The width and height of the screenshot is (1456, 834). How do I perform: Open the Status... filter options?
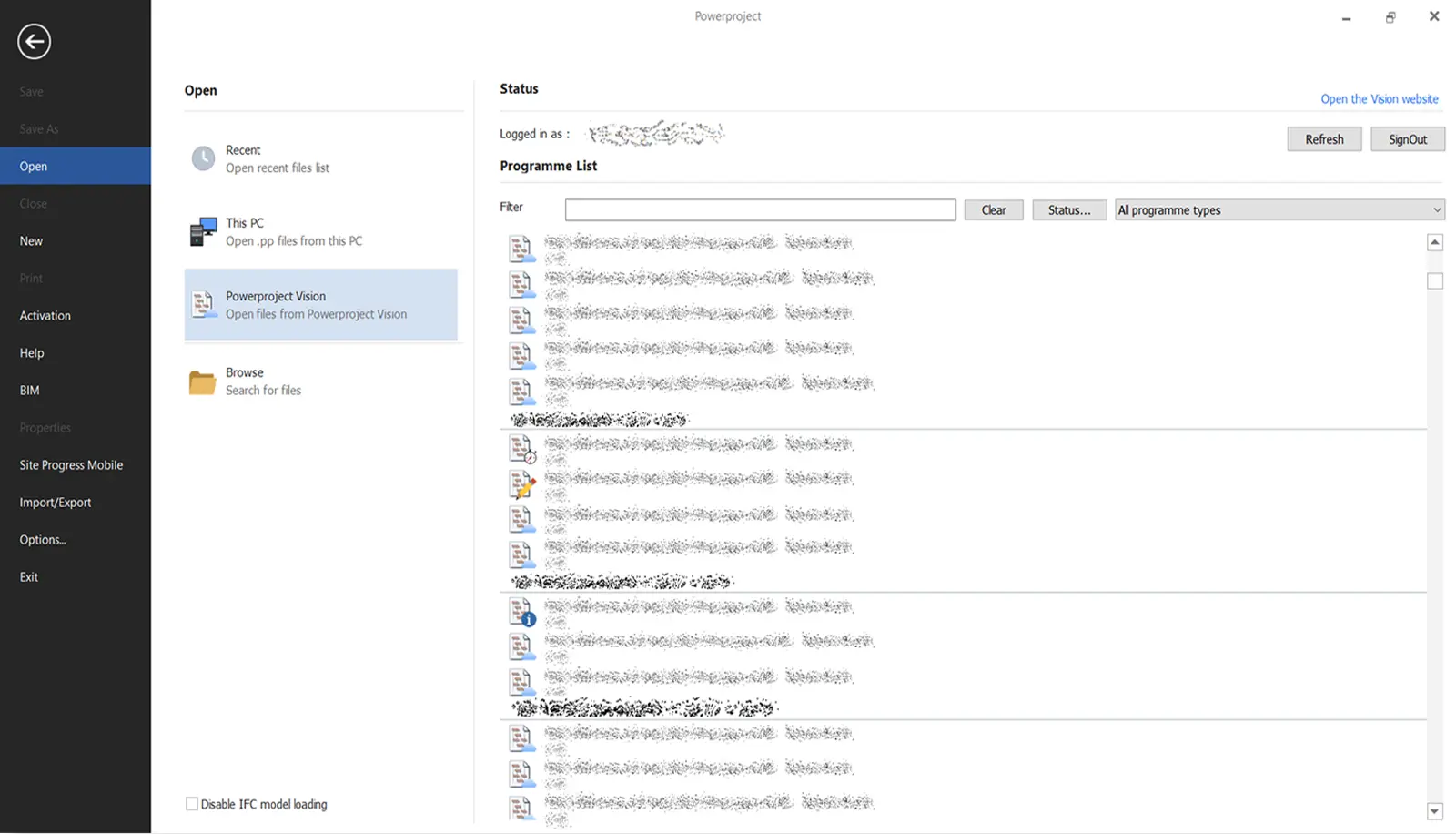(1068, 210)
